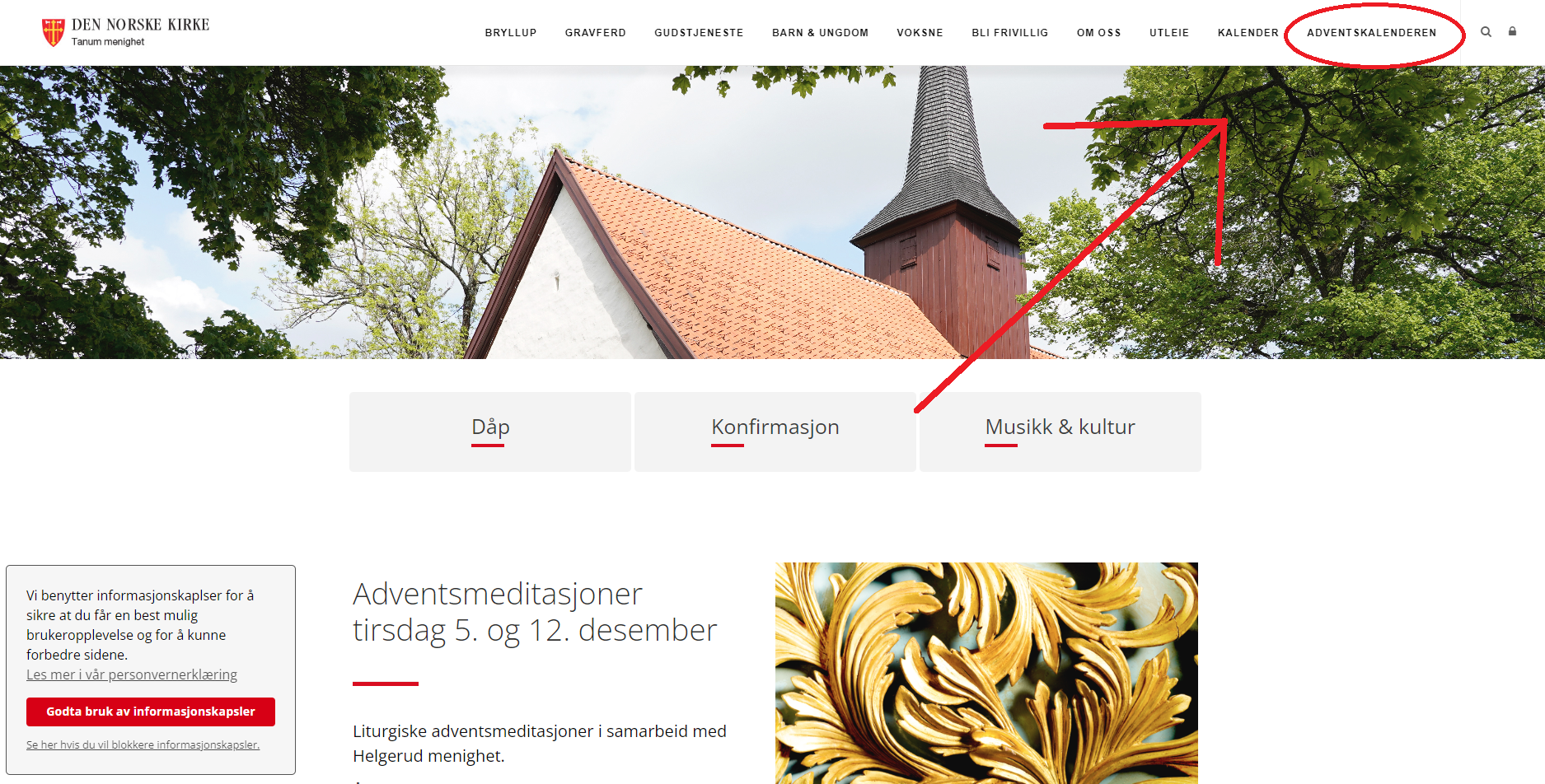Click the Den Norske Kirke crest logo
Image resolution: width=1545 pixels, height=784 pixels.
(x=54, y=33)
